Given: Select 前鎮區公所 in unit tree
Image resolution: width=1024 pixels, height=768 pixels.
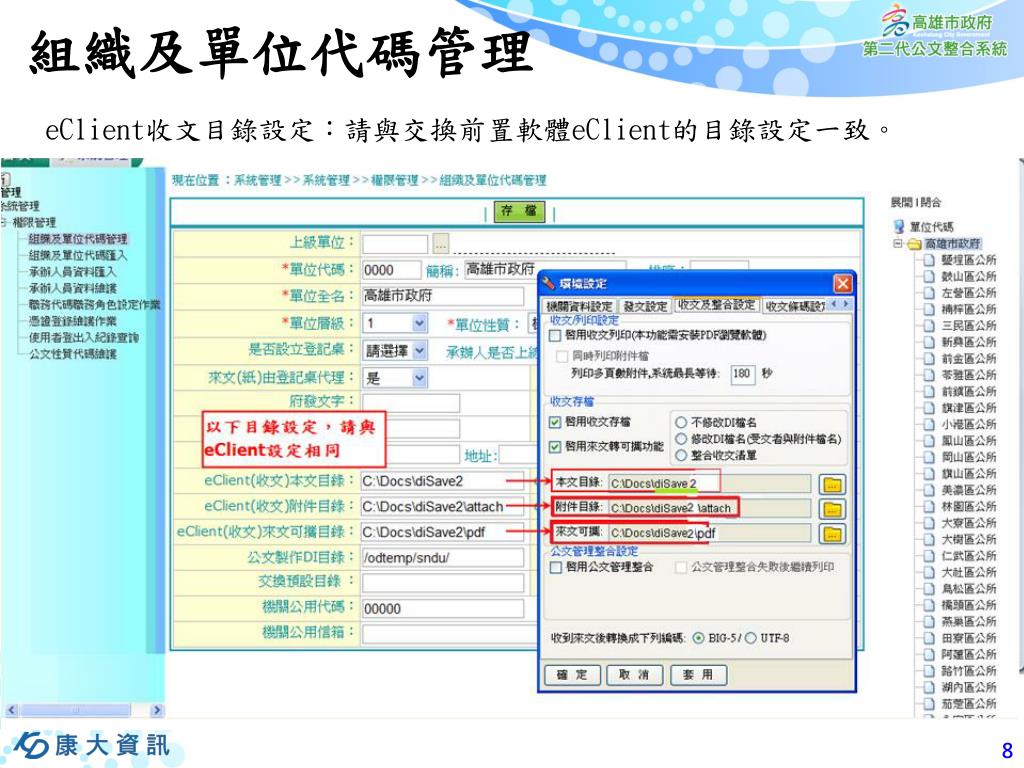Looking at the screenshot, I should (x=968, y=391).
